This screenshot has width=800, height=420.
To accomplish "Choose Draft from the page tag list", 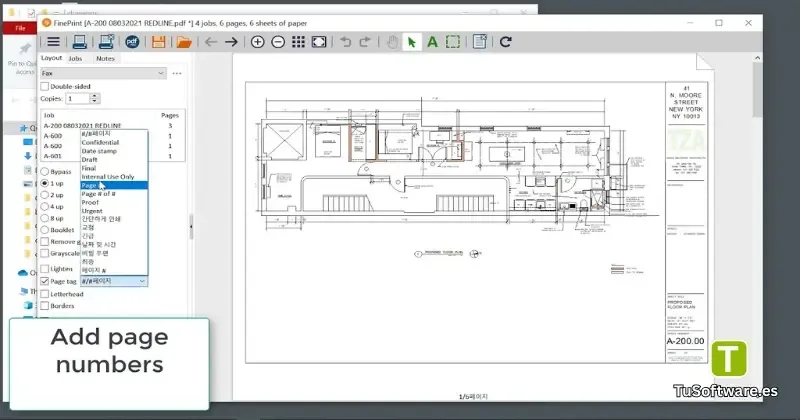I will 114,160.
